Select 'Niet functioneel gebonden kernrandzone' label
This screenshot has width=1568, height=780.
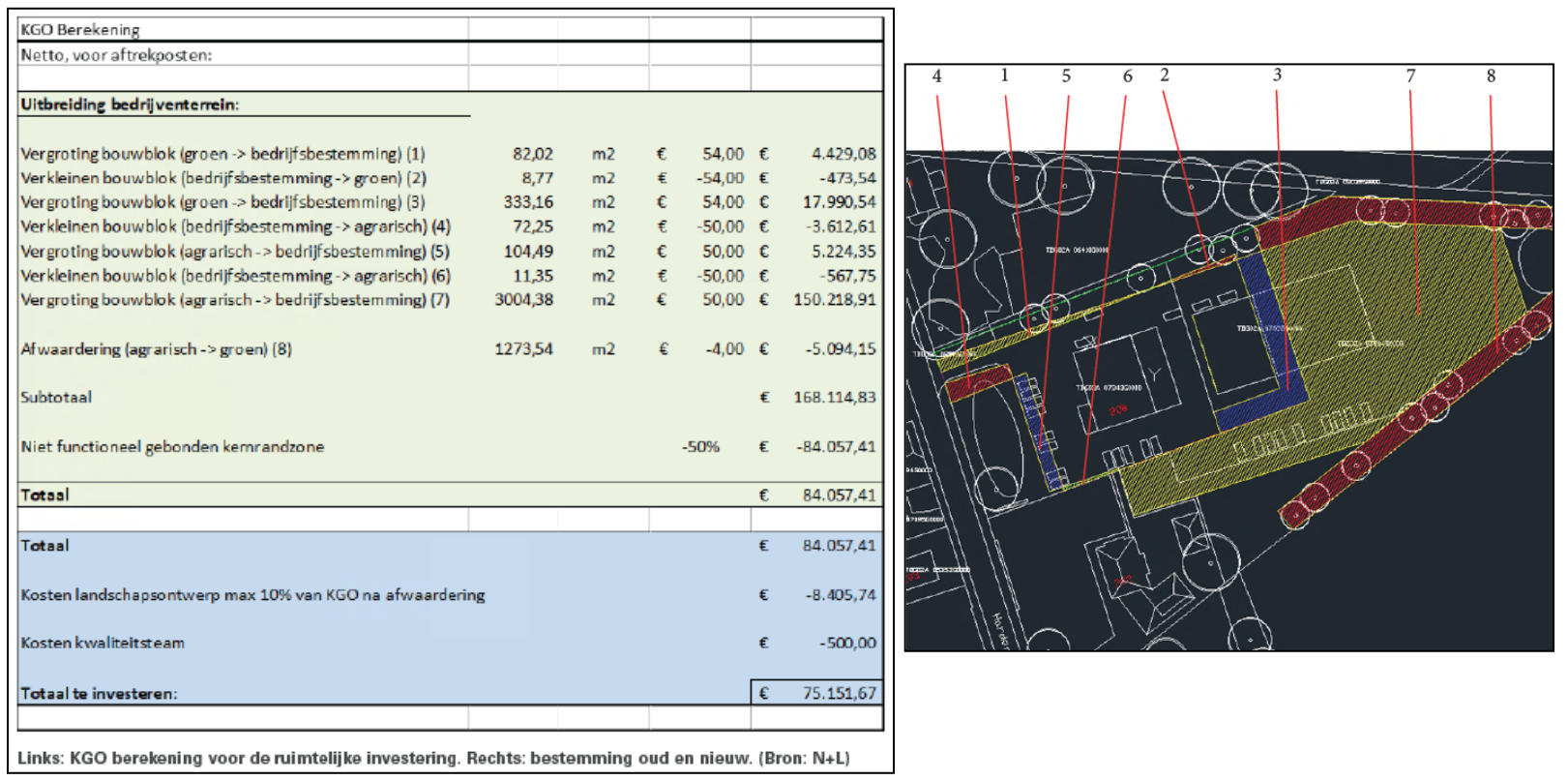click(x=172, y=447)
